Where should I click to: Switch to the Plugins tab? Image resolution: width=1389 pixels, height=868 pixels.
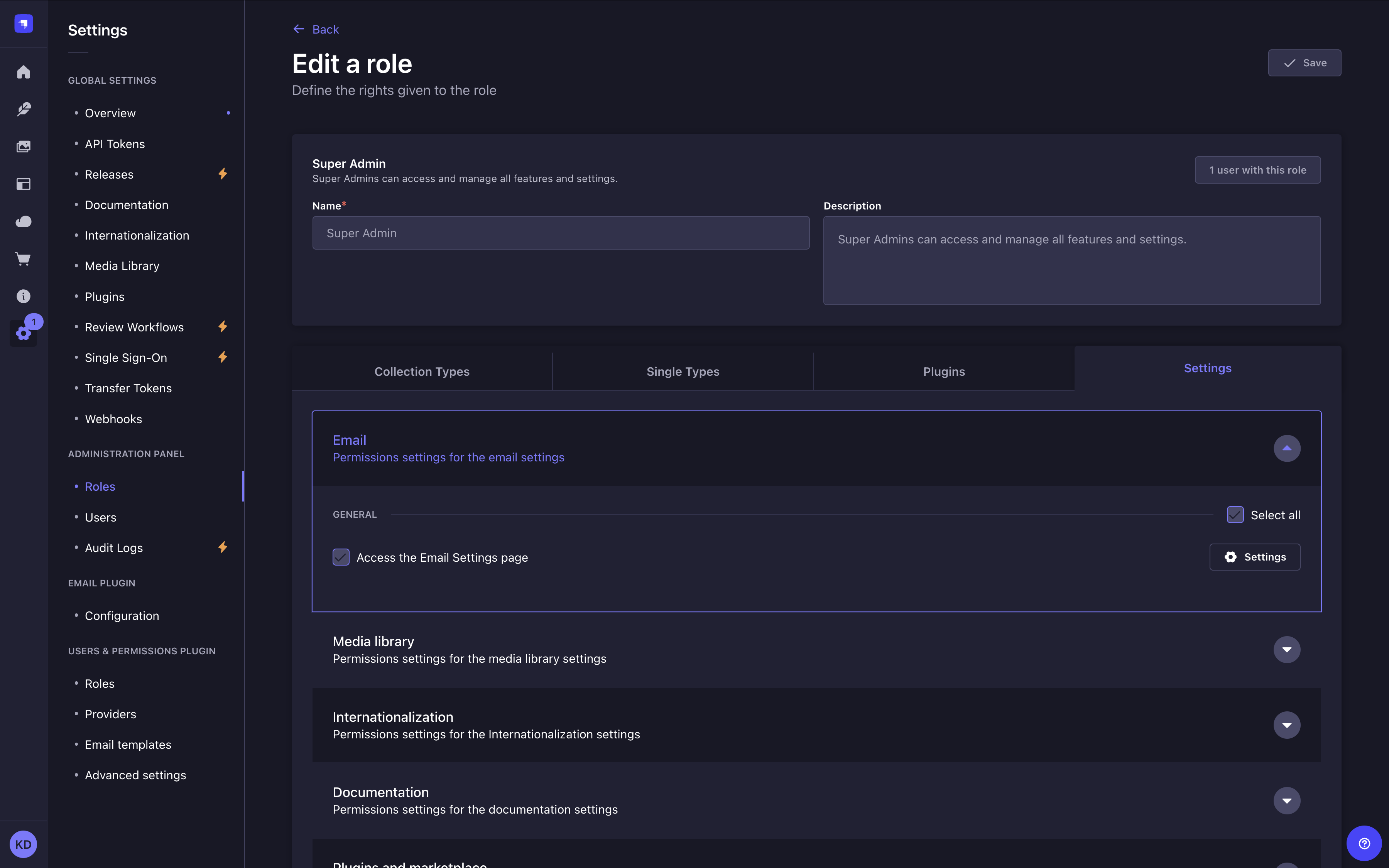[x=943, y=372]
